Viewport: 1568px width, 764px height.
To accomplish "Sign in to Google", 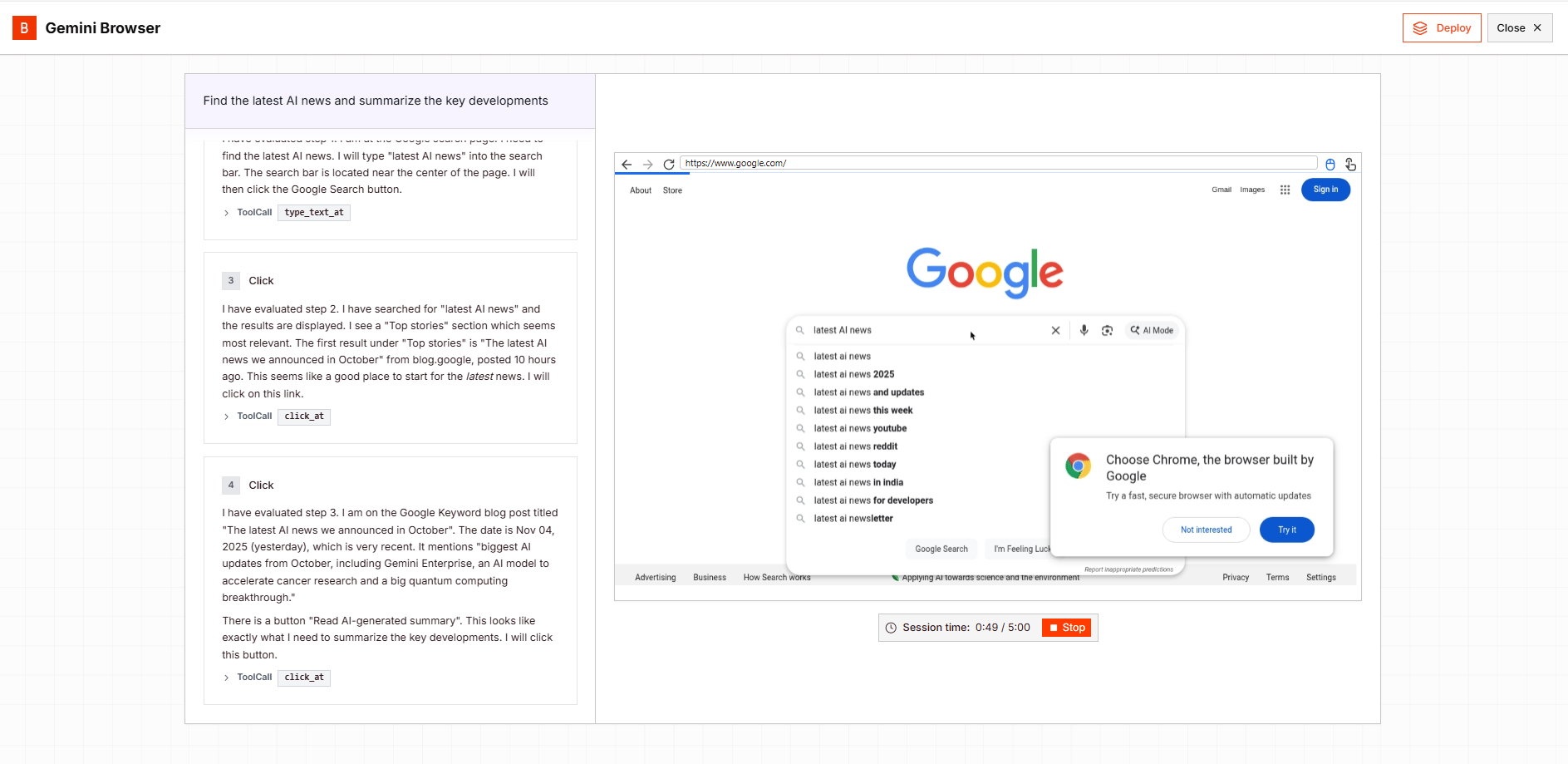I will click(x=1325, y=190).
